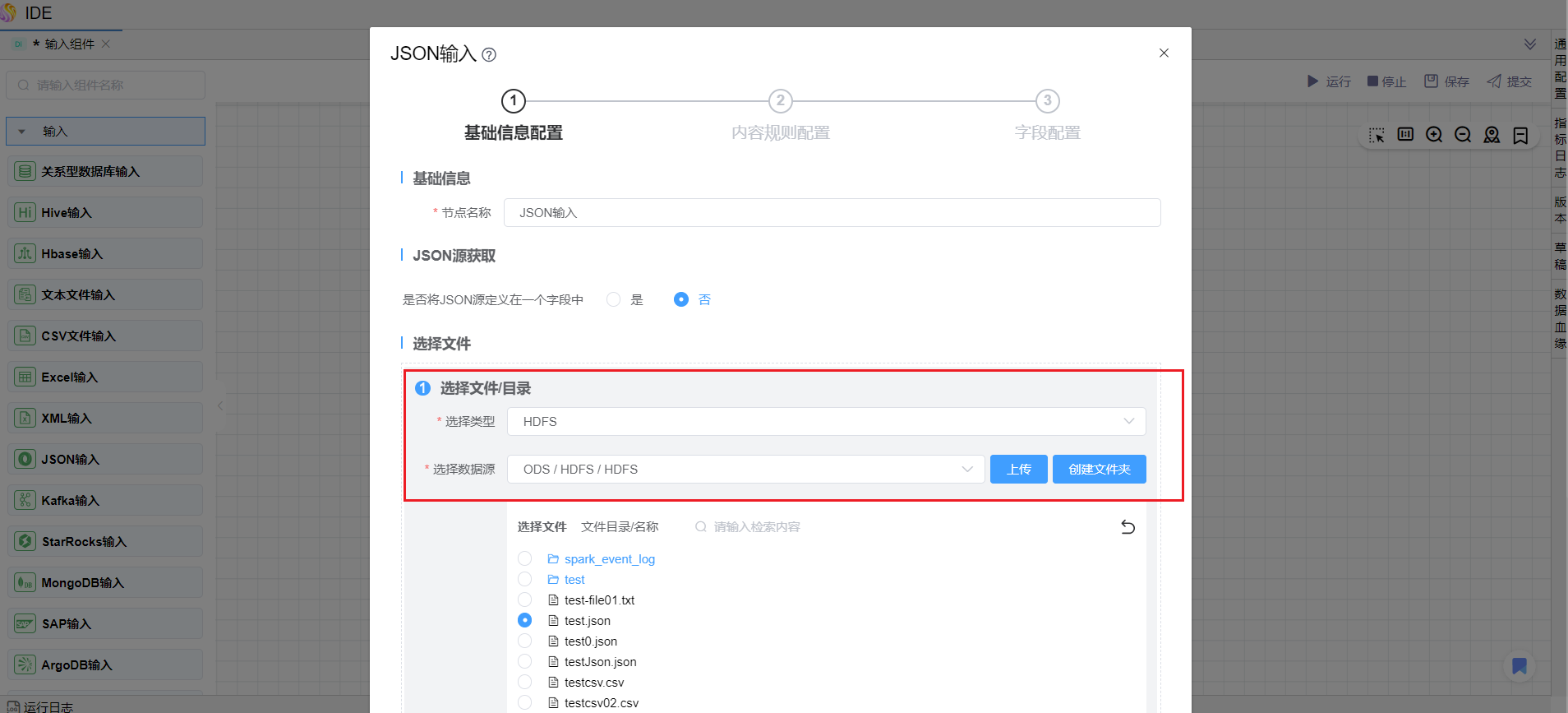The width and height of the screenshot is (1568, 713).
Task: Click 保存 in the toolbar
Action: (1446, 81)
